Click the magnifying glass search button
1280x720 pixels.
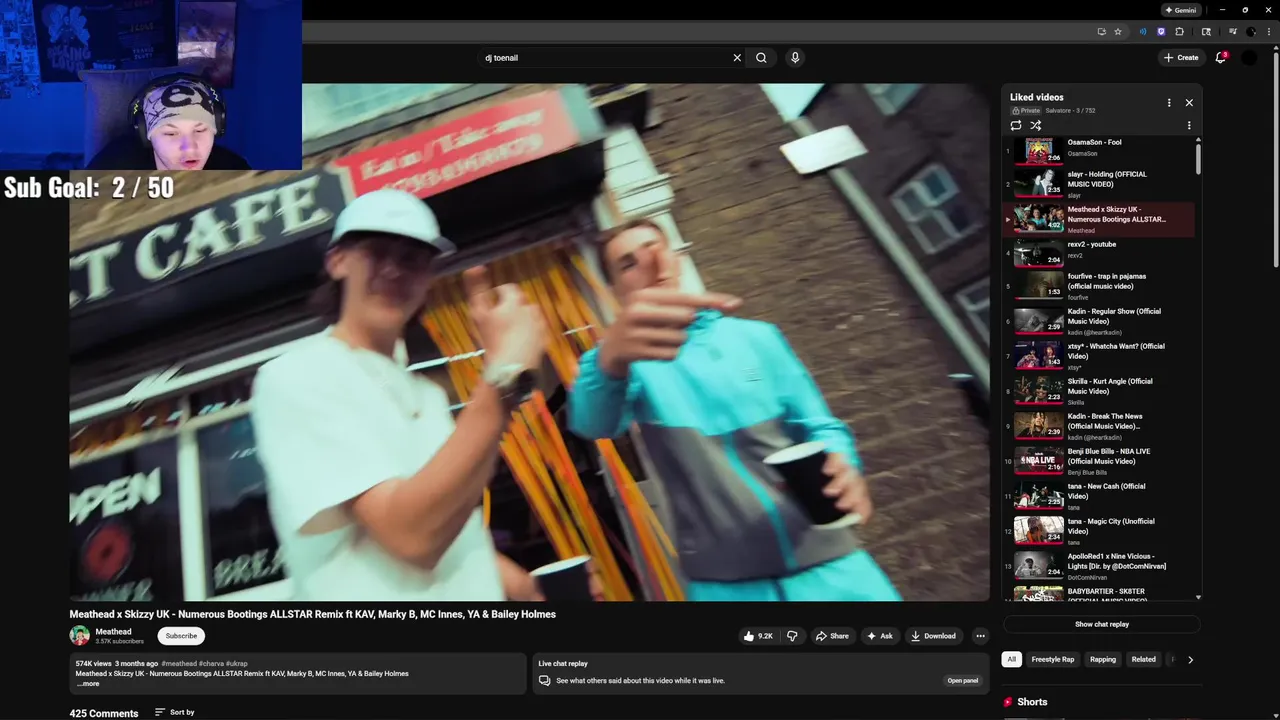pos(761,58)
